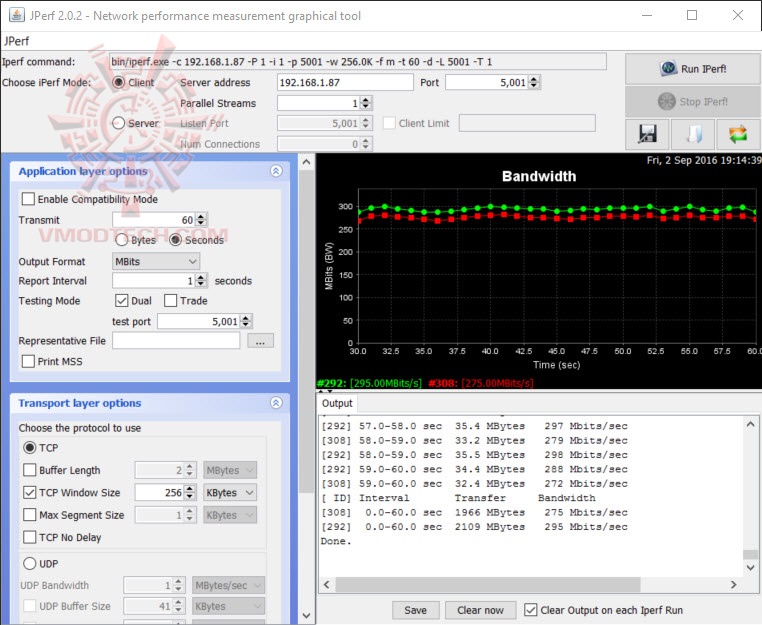
Task: Click the Parallel Streams stepper arrows
Action: tap(366, 103)
